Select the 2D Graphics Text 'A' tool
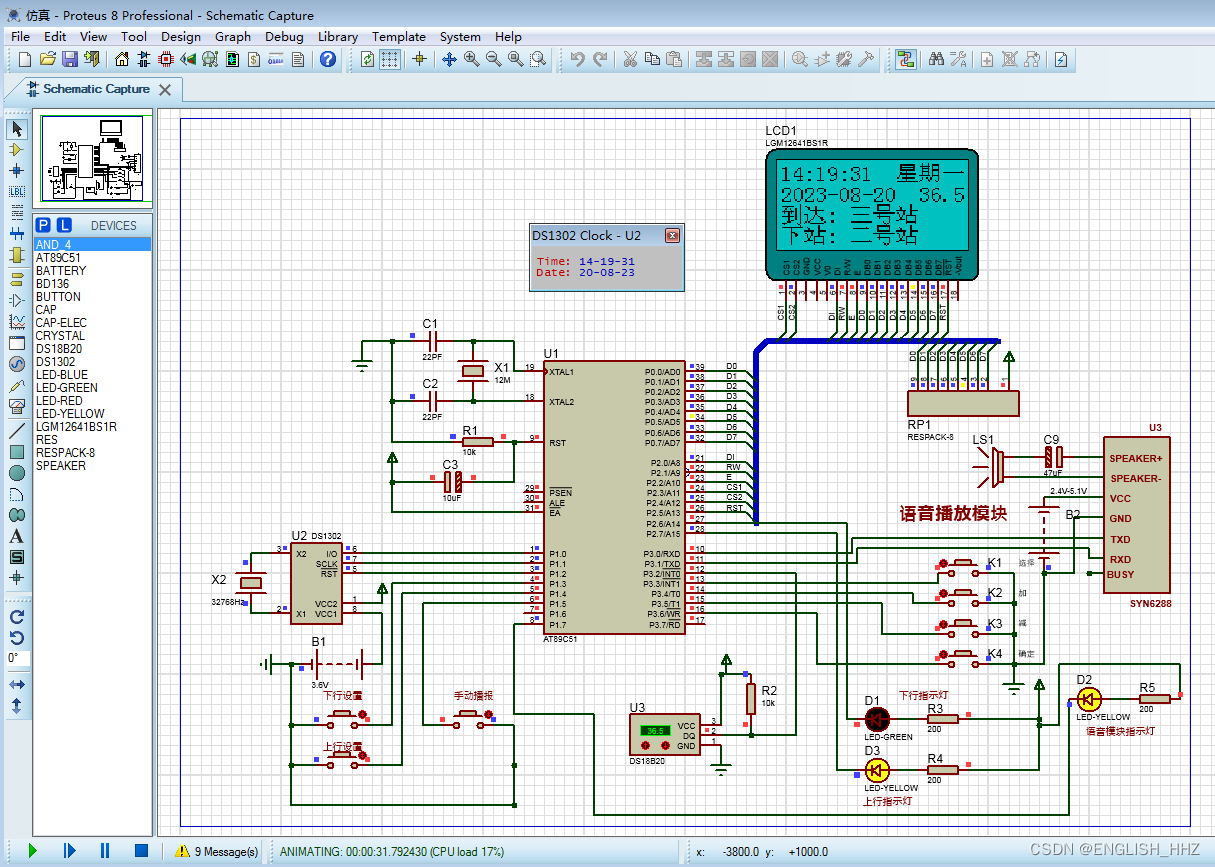Image resolution: width=1215 pixels, height=867 pixels. tap(16, 536)
